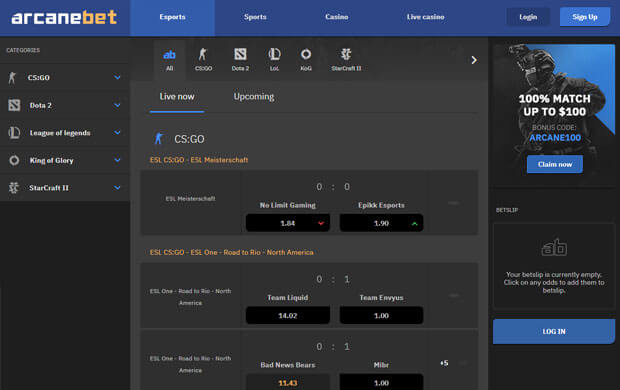Click CS:GO soldier icon in sidebar
620x390 pixels.
(12, 78)
